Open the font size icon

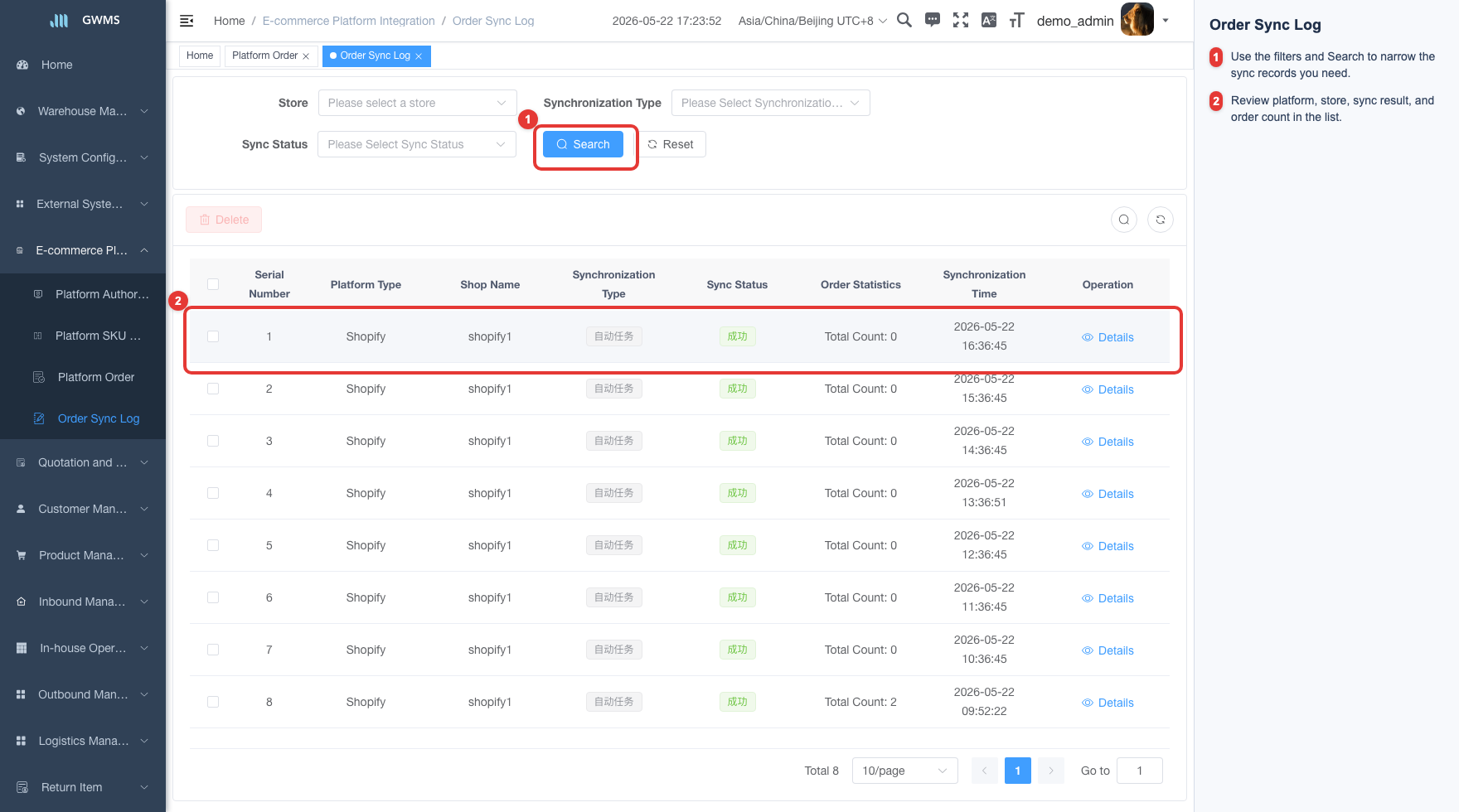coord(1017,20)
